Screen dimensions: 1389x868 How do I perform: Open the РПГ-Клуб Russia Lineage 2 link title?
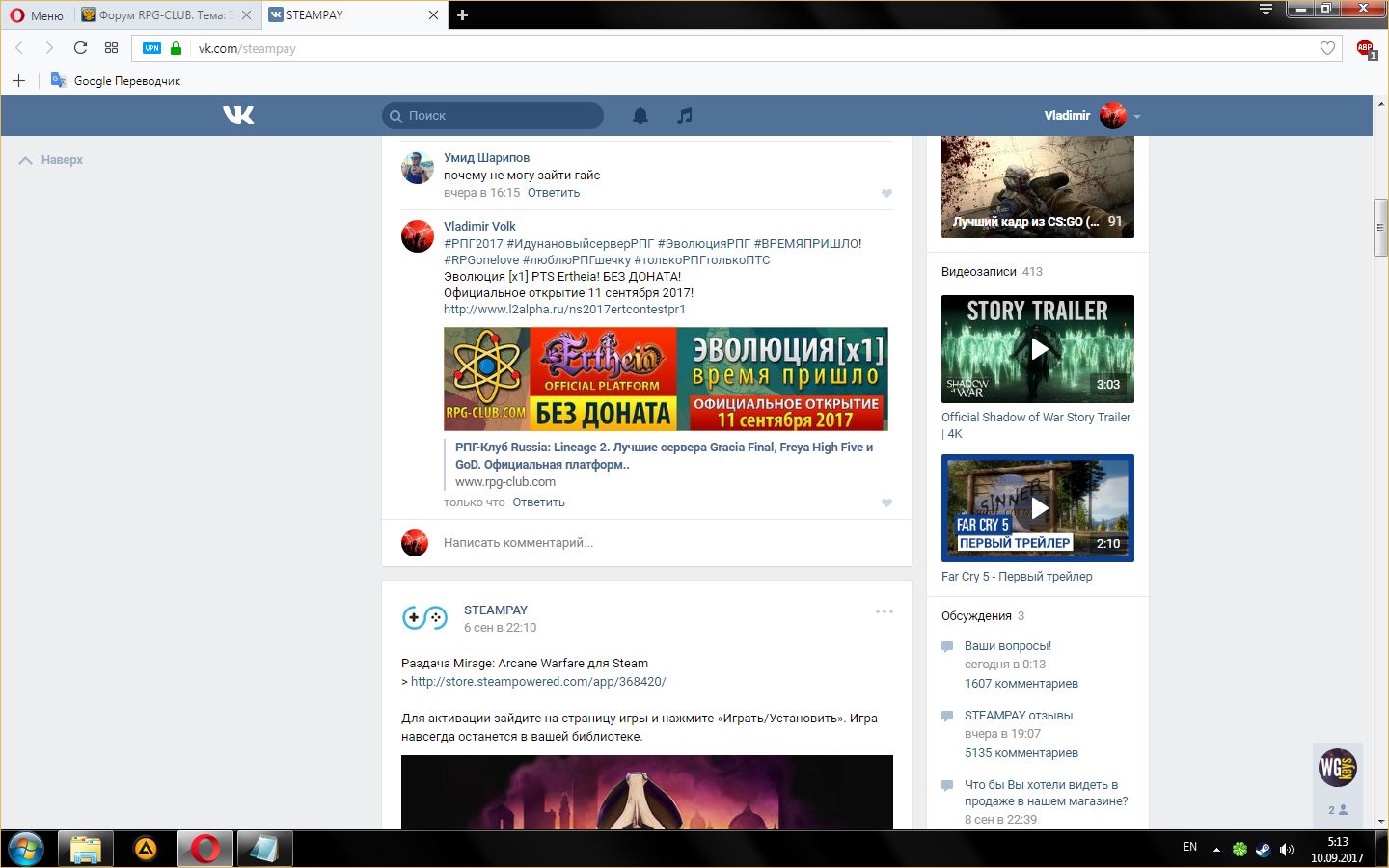[664, 456]
